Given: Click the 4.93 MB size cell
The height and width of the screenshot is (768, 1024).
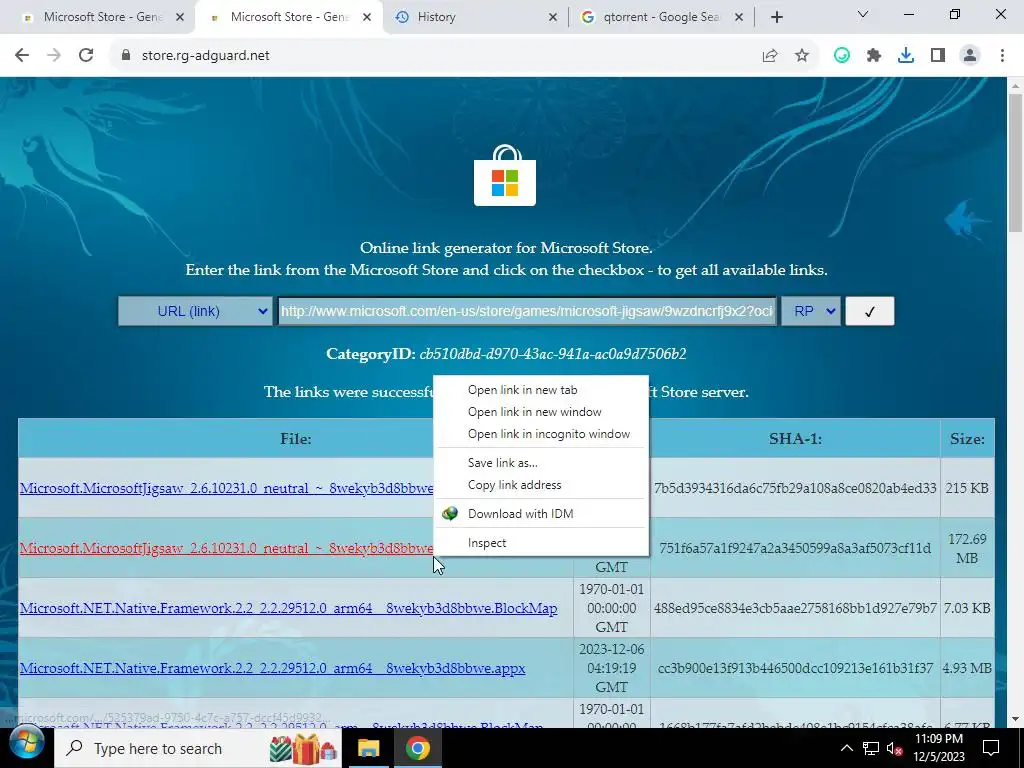Looking at the screenshot, I should [x=967, y=669].
